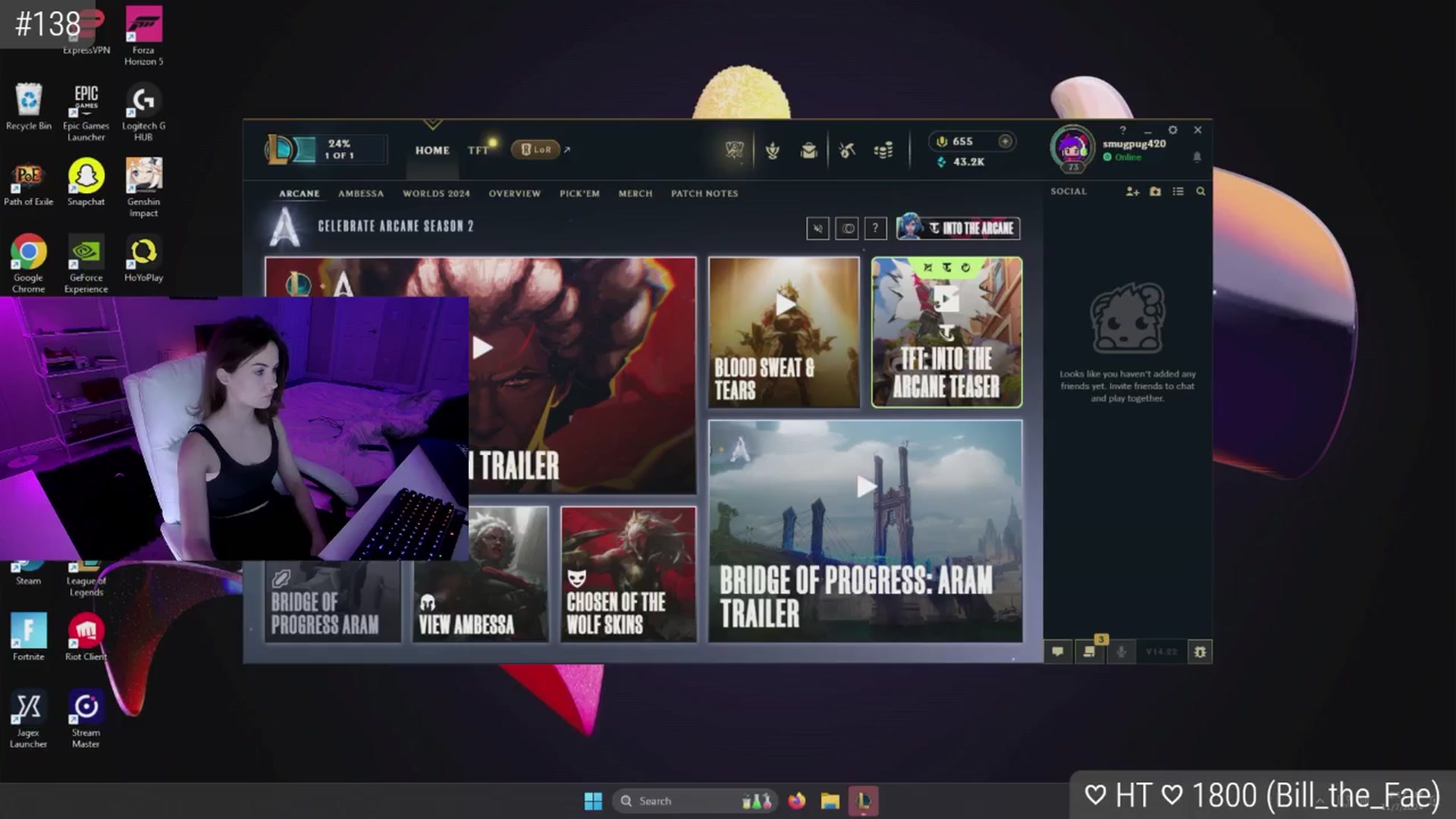Click the add RP plus button
Screen dimensions: 1456x819
tap(1006, 141)
